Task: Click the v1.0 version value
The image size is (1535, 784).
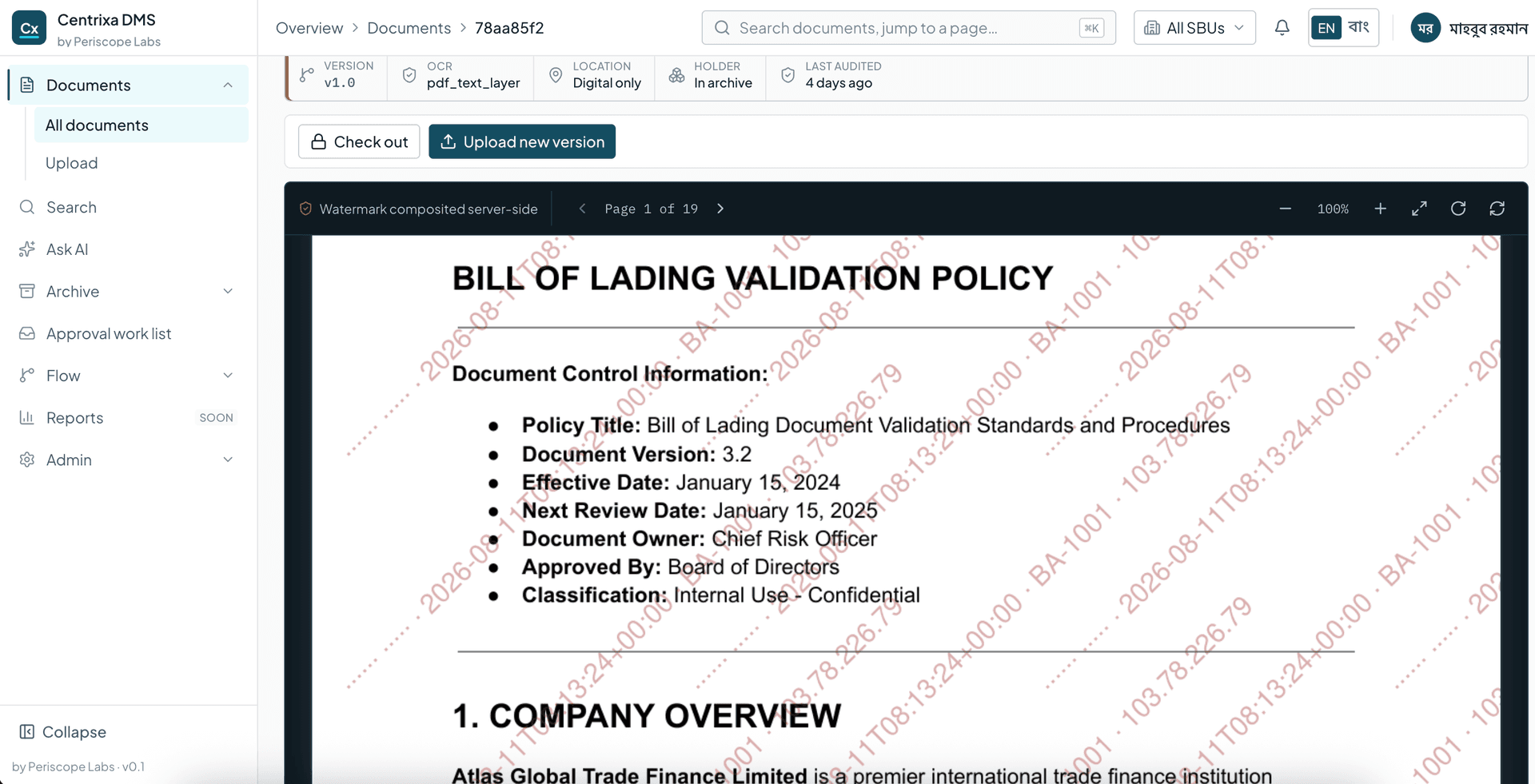Action: tap(340, 83)
